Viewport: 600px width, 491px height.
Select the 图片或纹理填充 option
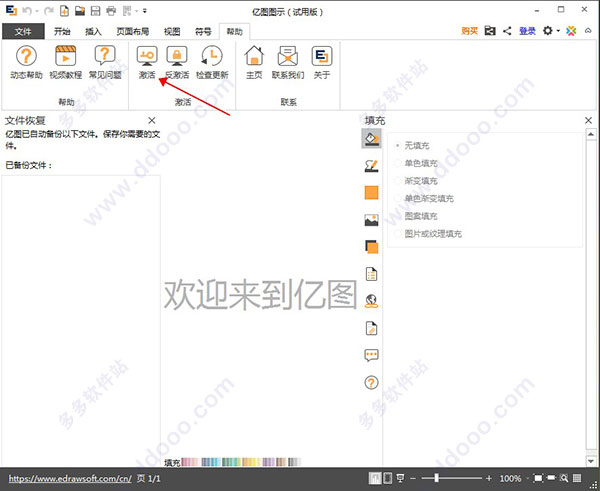(428, 234)
